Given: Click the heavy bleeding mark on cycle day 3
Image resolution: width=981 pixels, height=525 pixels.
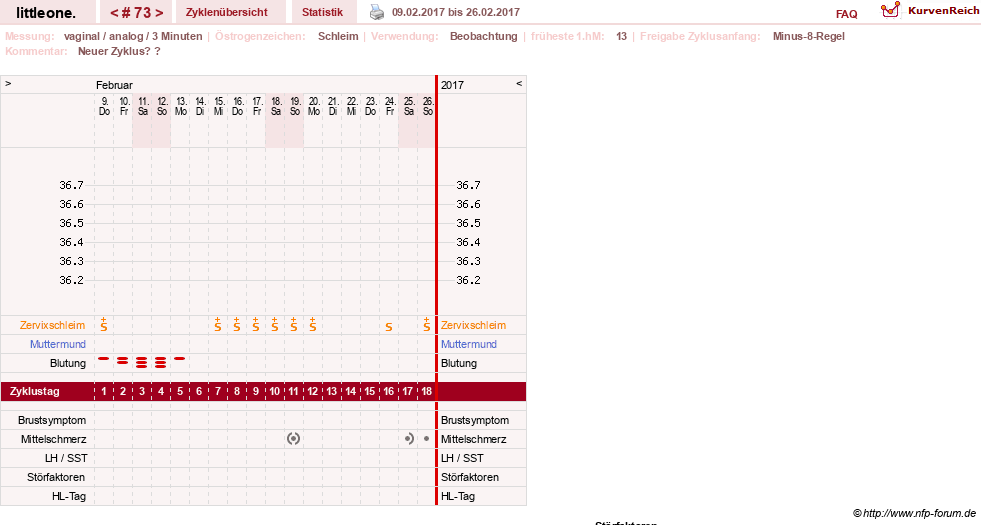Looking at the screenshot, I should click(142, 362).
